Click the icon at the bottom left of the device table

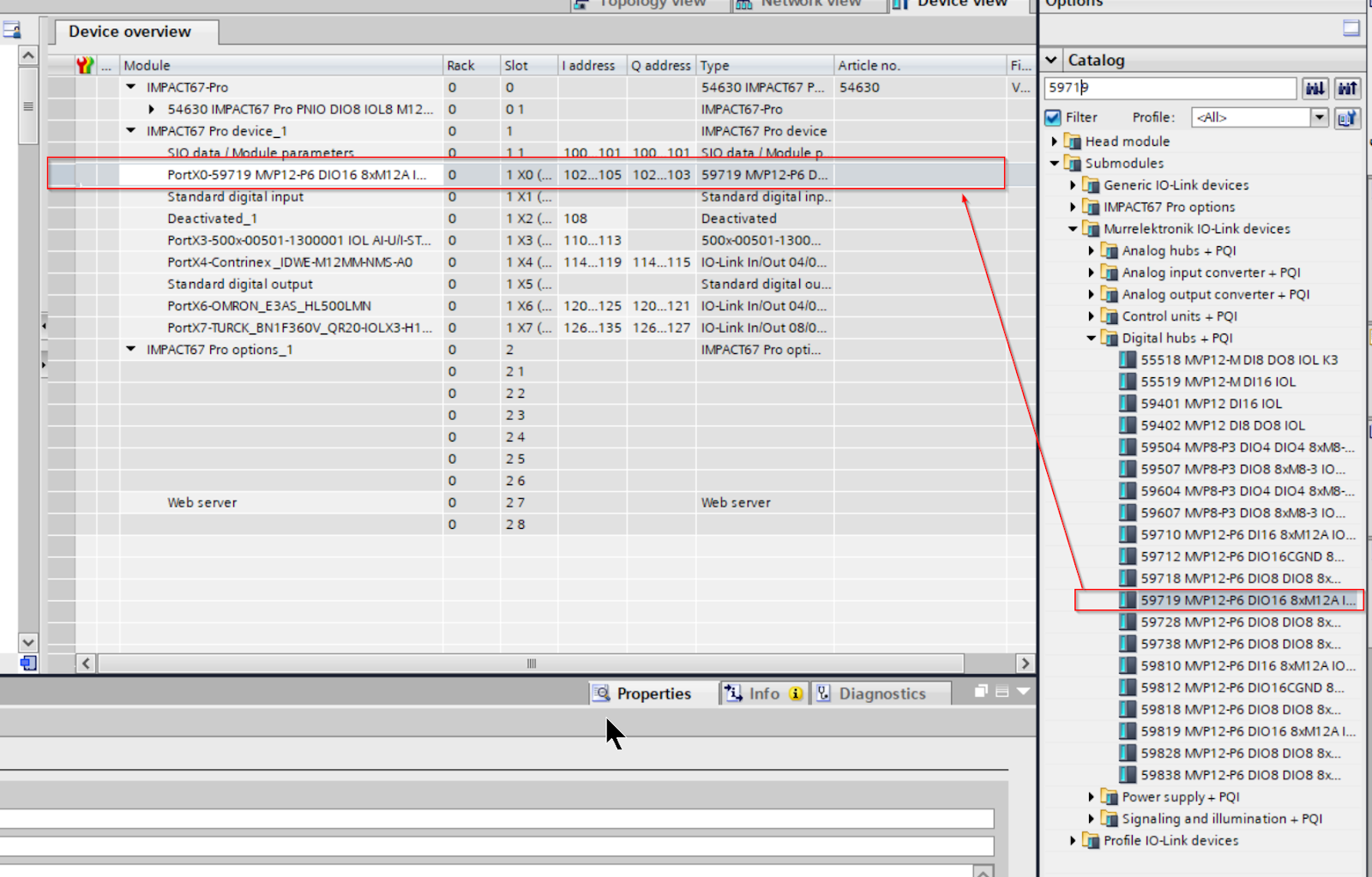(x=28, y=663)
